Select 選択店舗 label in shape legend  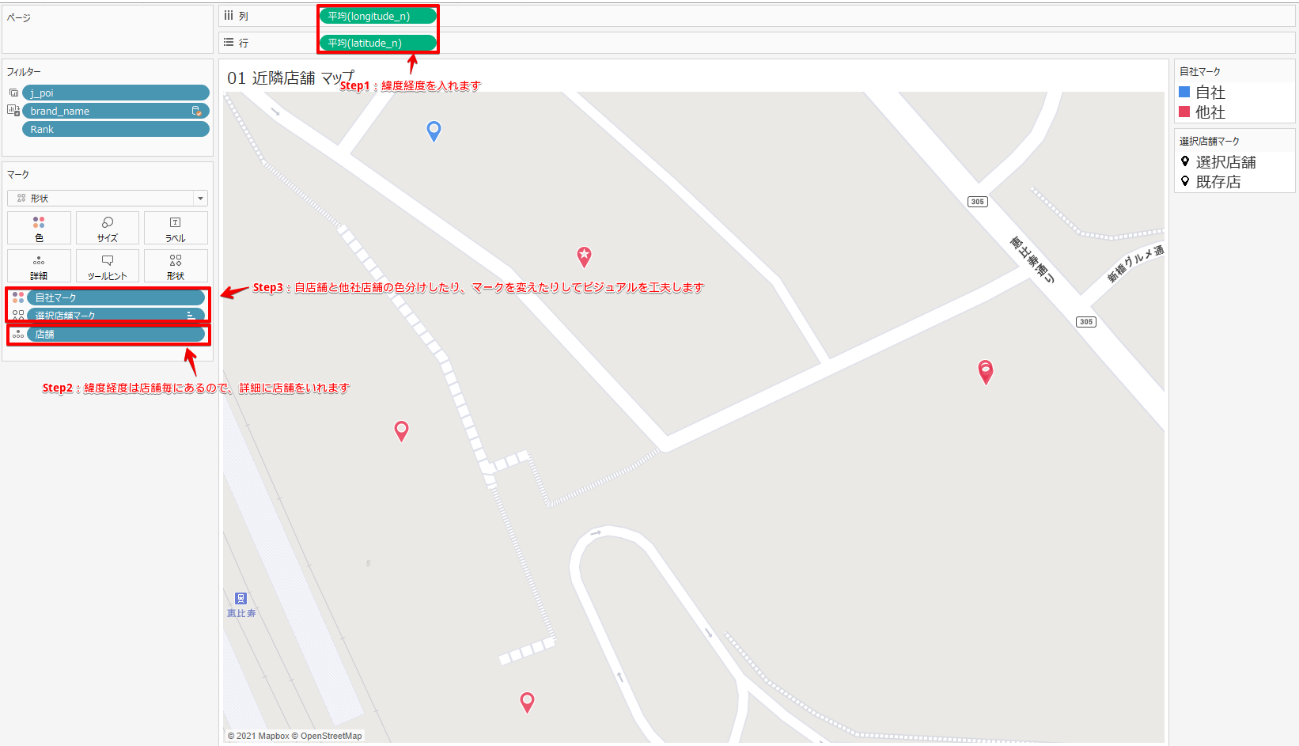[x=1226, y=162]
